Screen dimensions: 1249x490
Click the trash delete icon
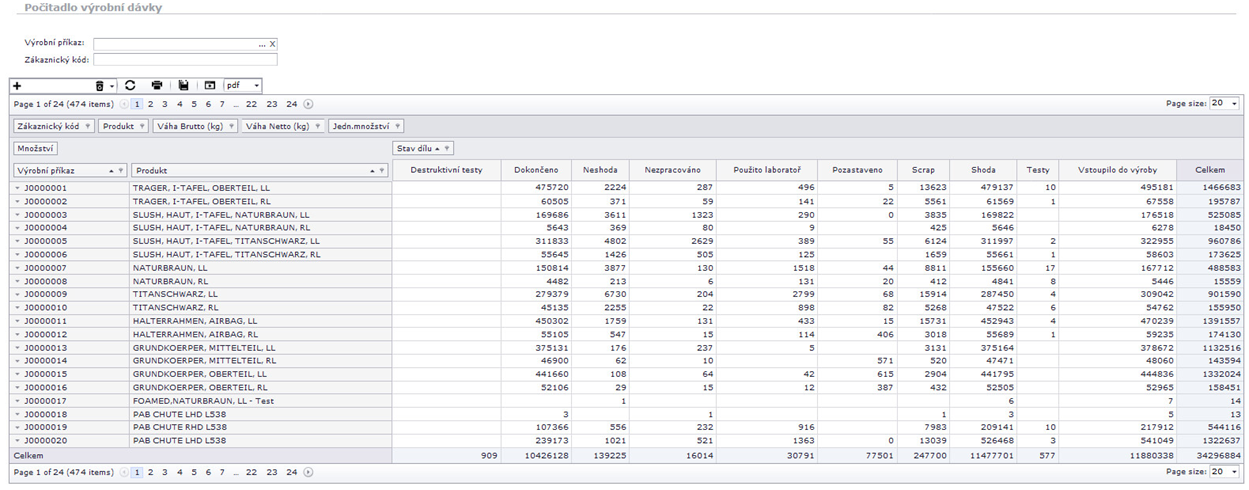(99, 86)
